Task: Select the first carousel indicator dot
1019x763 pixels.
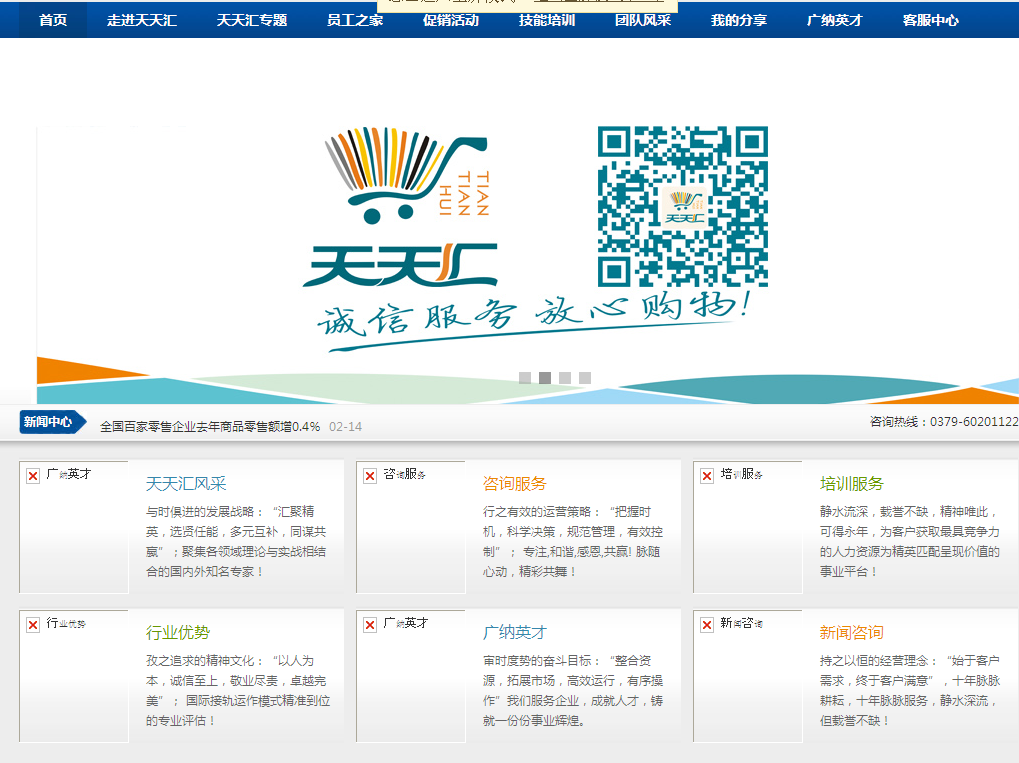Action: [525, 378]
